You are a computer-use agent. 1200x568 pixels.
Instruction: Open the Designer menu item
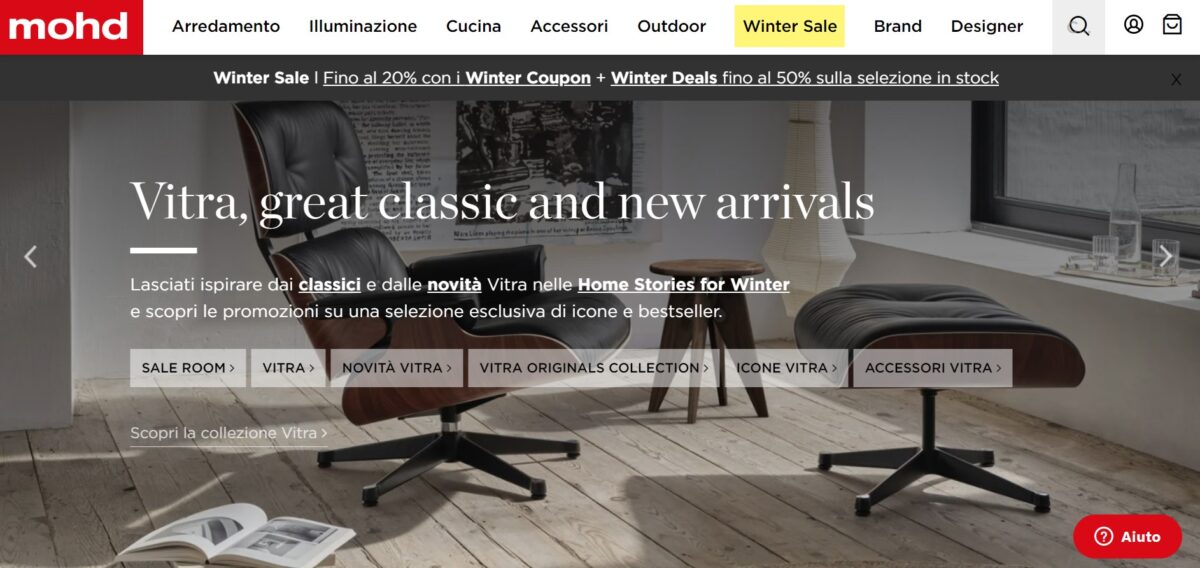tap(987, 26)
